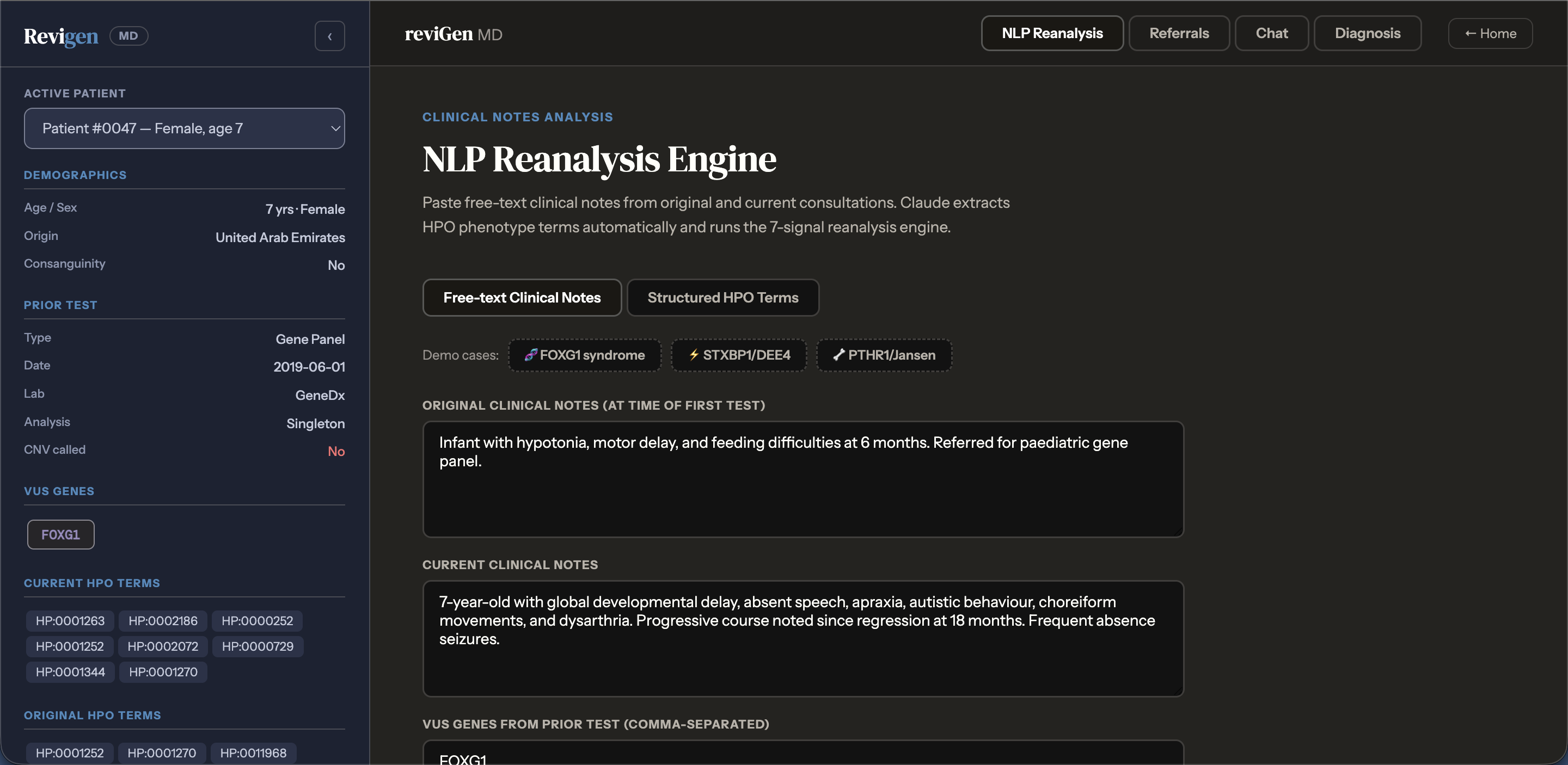1568x765 pixels.
Task: Collapse the sidebar with the chevron button
Action: 329,36
